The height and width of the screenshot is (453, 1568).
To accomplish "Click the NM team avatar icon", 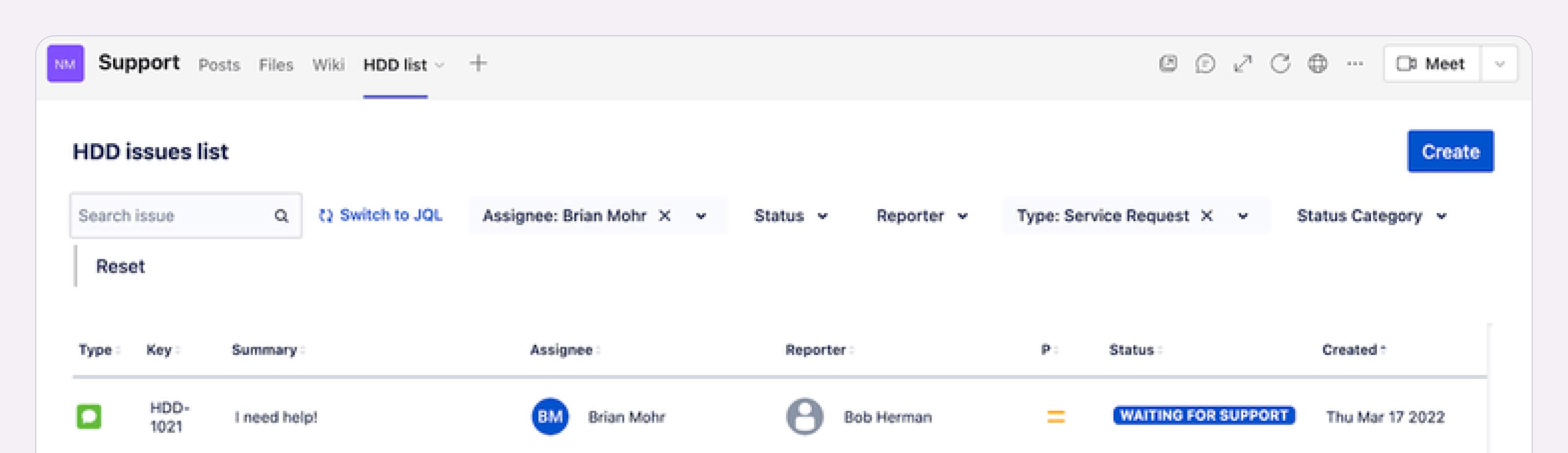I will pos(65,63).
